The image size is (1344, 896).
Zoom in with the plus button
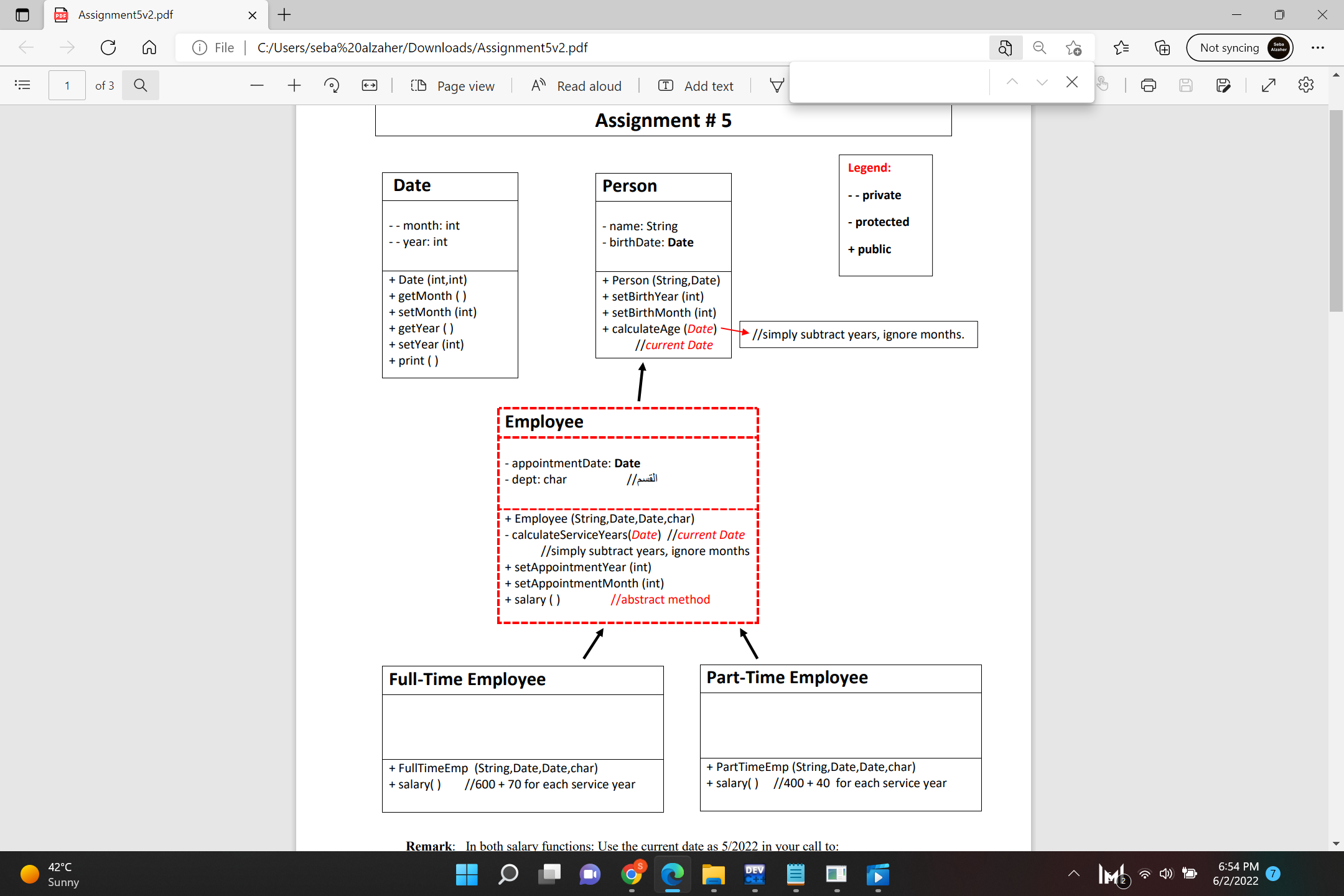(294, 85)
